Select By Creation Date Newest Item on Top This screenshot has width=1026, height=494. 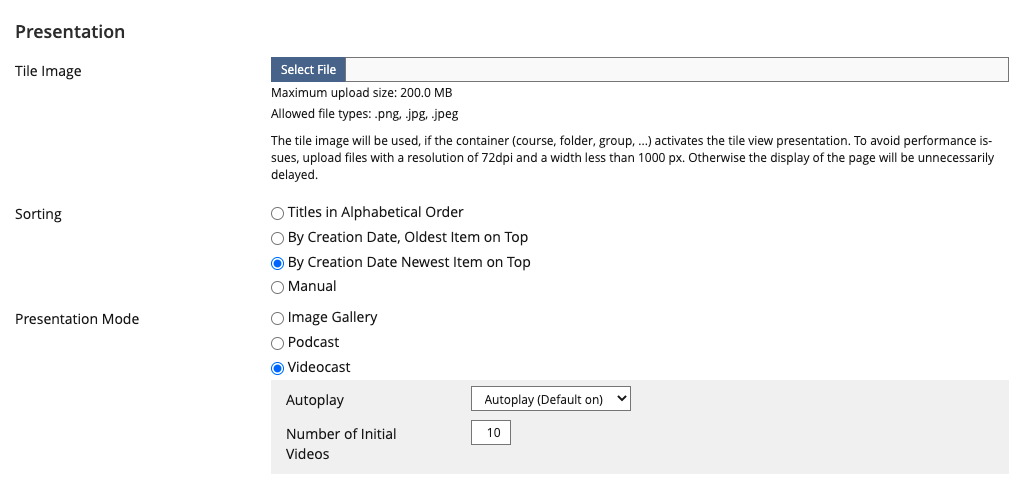[x=278, y=263]
